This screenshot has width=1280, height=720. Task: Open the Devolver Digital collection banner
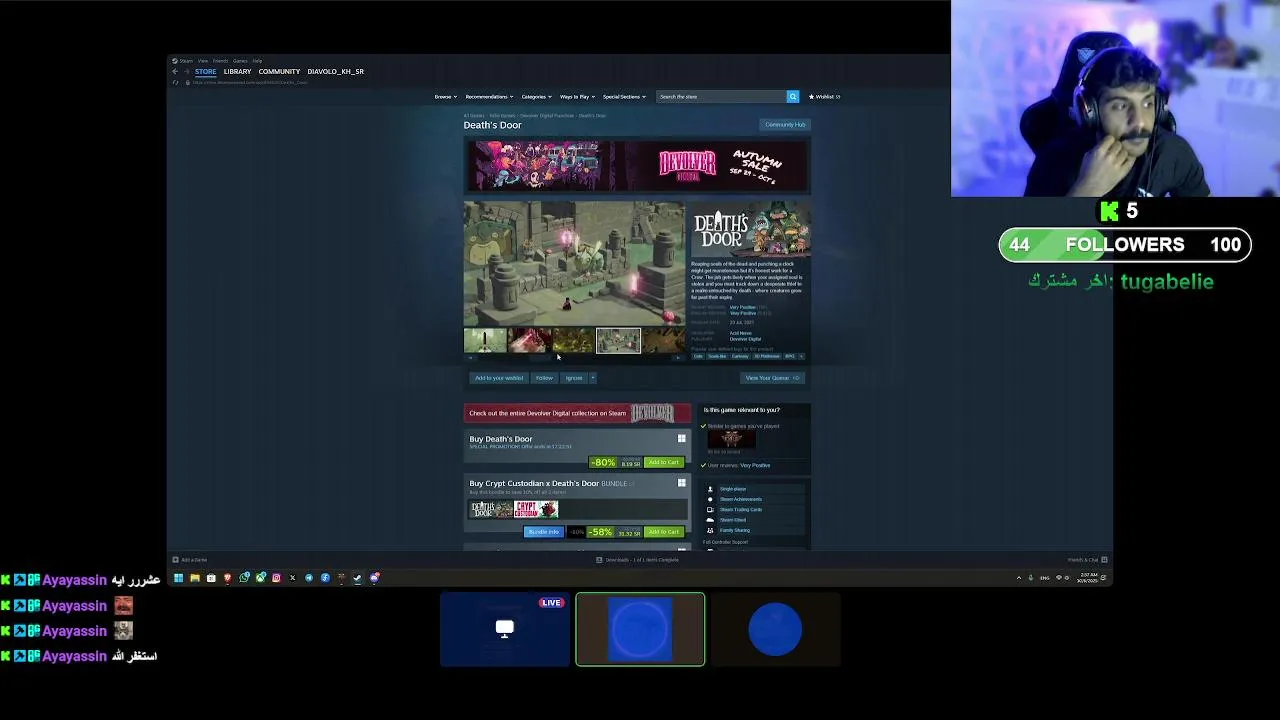tap(577, 413)
